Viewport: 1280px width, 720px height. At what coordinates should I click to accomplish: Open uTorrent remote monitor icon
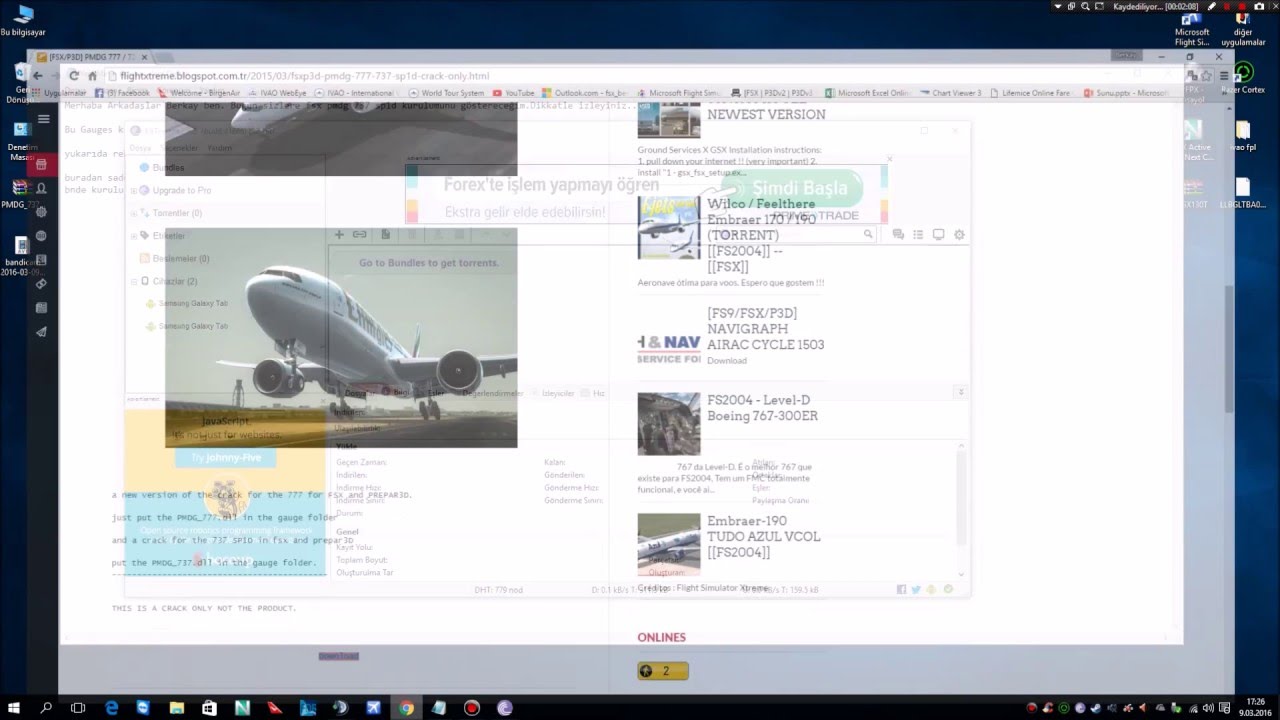(x=938, y=234)
